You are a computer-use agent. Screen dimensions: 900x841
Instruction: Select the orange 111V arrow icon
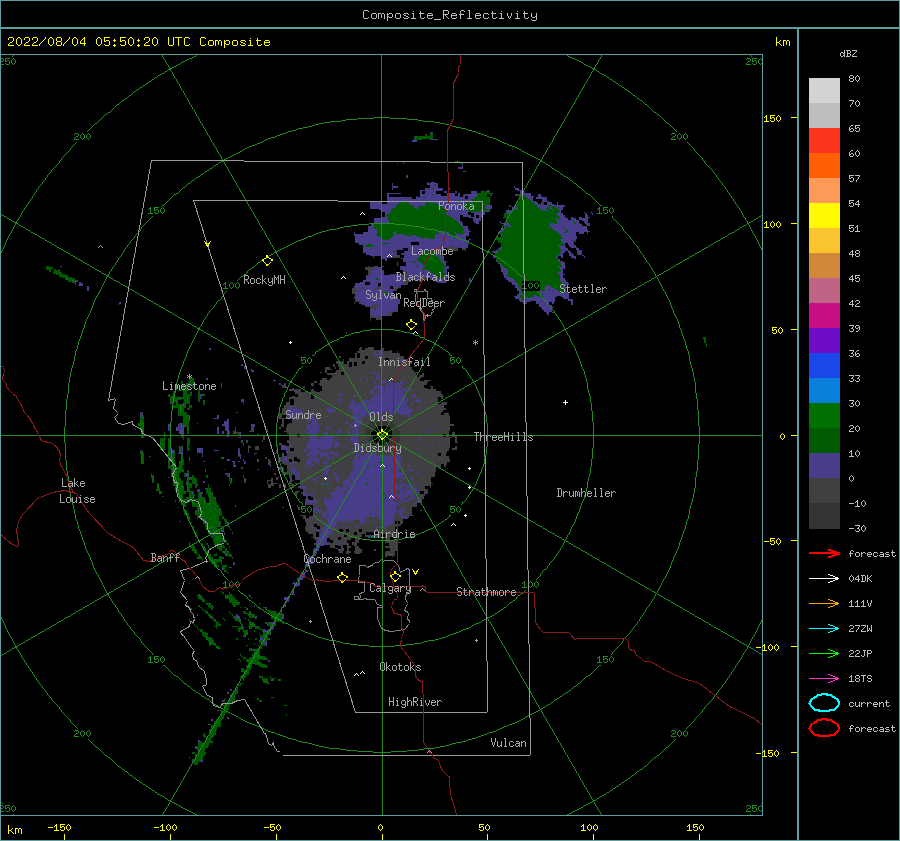824,603
